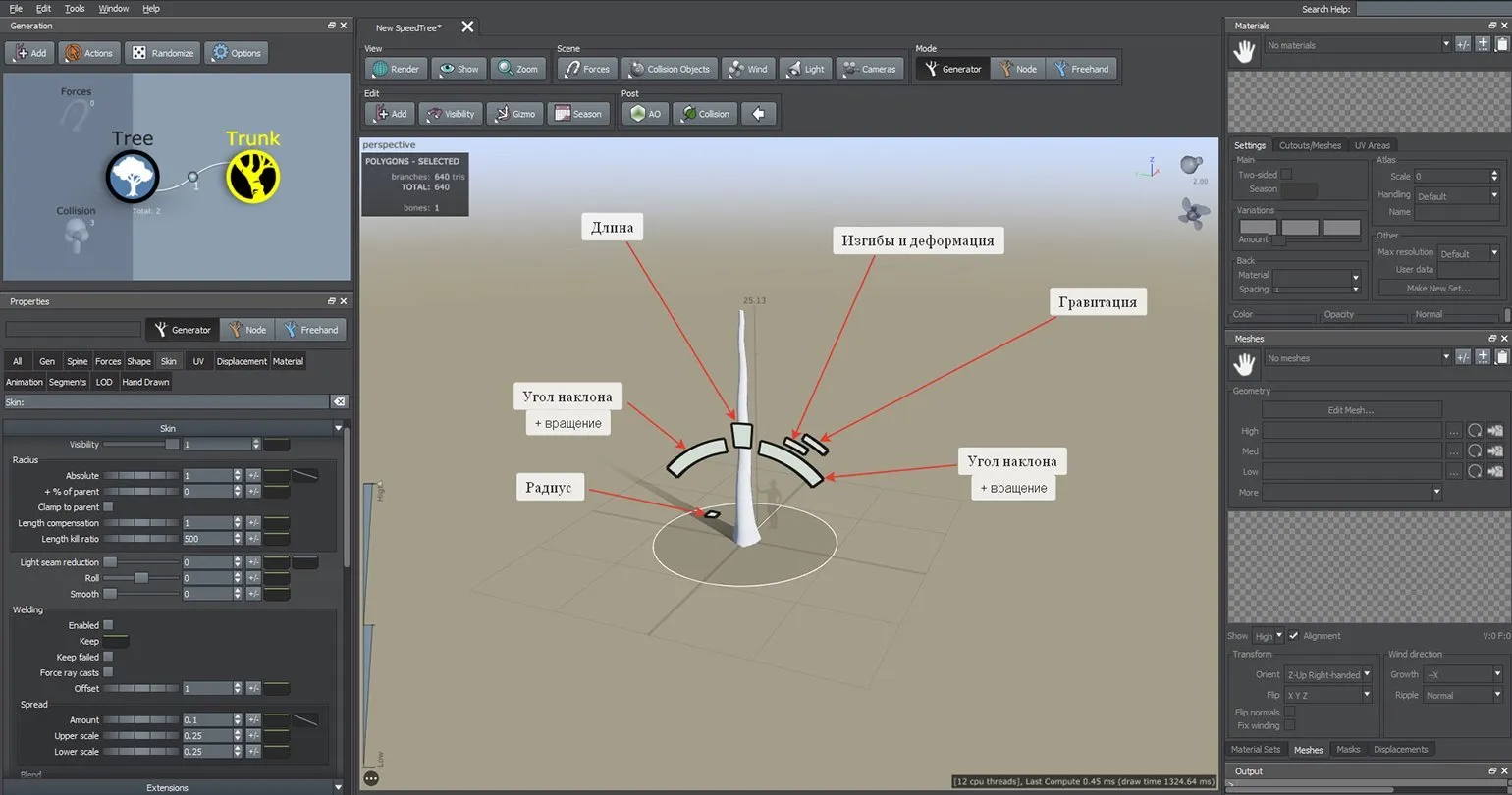Expand the Handling Default dropdown
This screenshot has width=1512, height=795.
click(x=1458, y=195)
